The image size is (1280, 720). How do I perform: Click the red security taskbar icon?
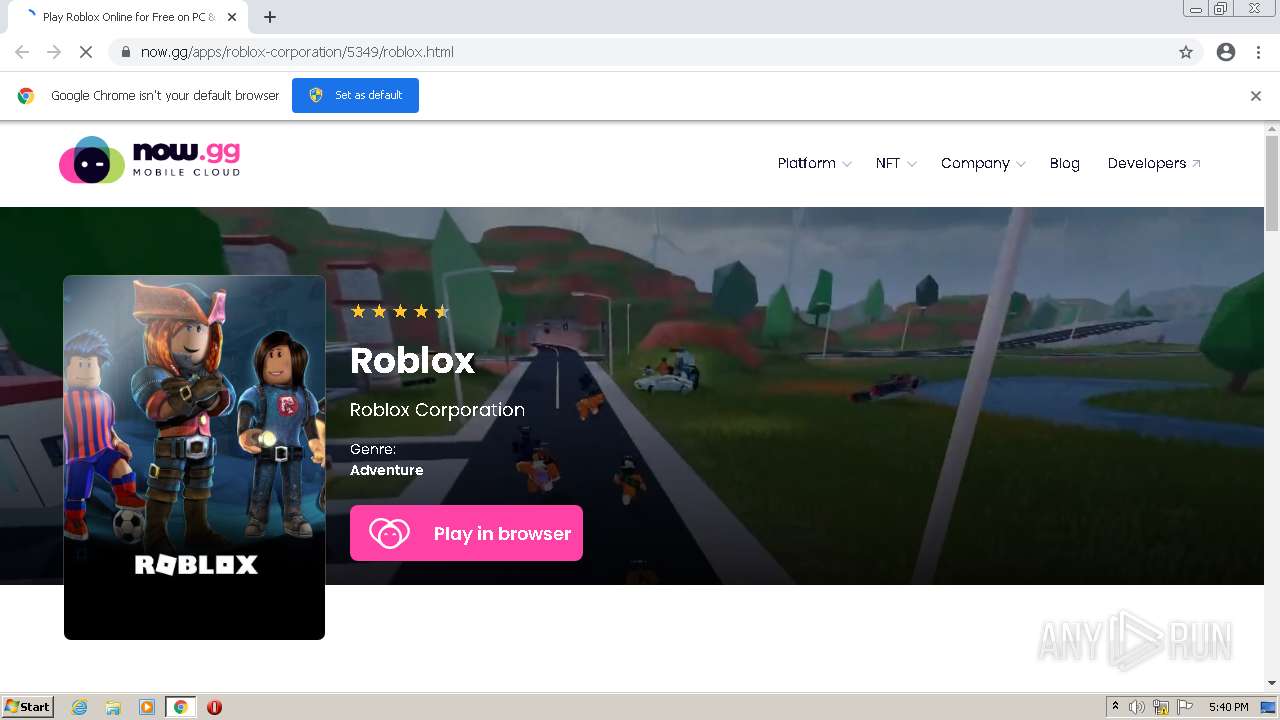click(x=214, y=707)
